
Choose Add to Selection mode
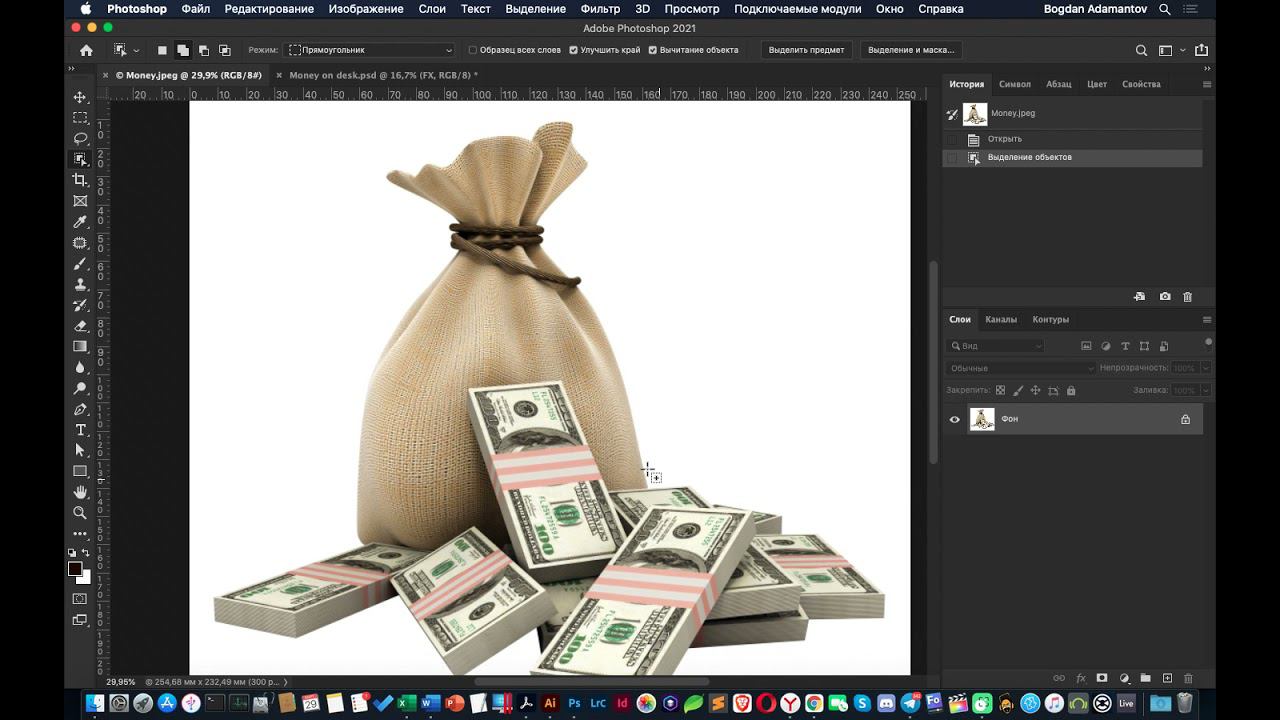(183, 50)
